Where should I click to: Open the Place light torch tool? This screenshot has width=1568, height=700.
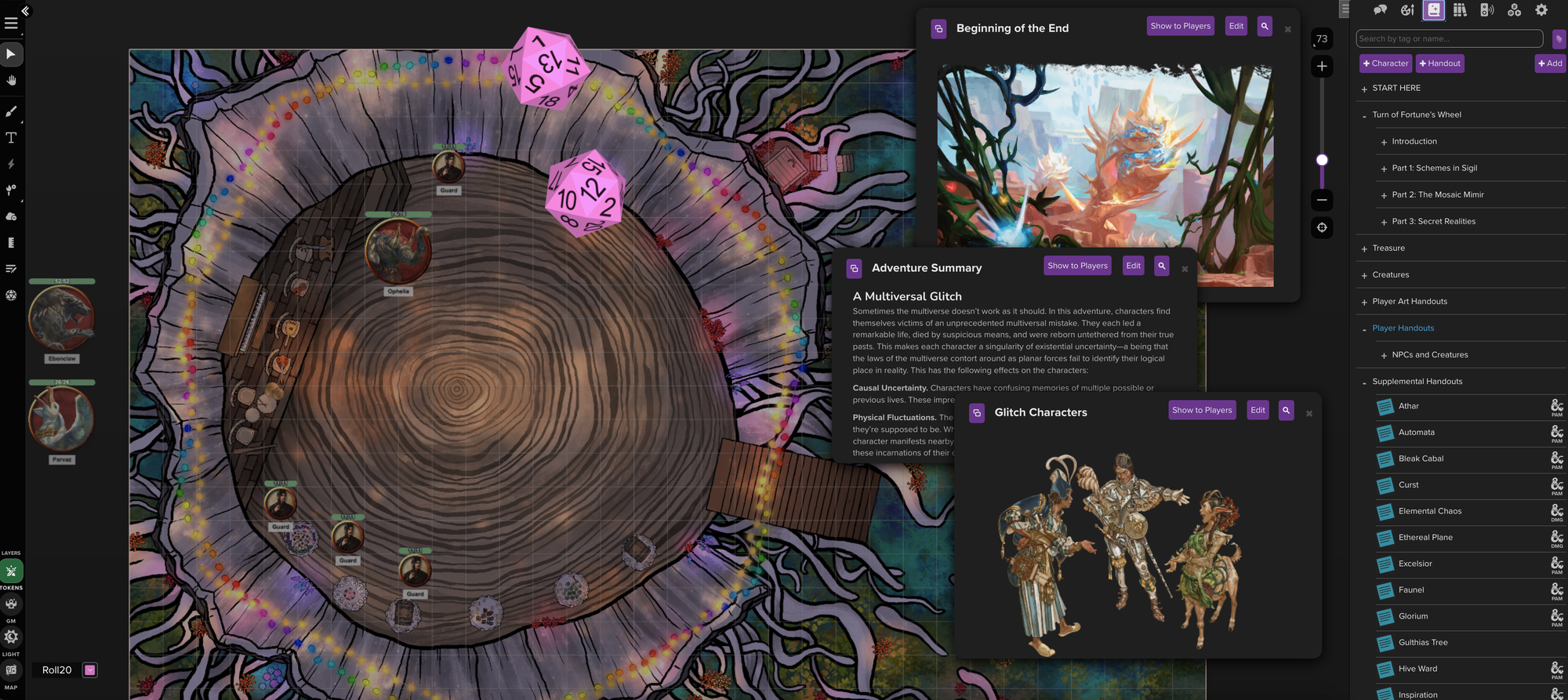[11, 190]
